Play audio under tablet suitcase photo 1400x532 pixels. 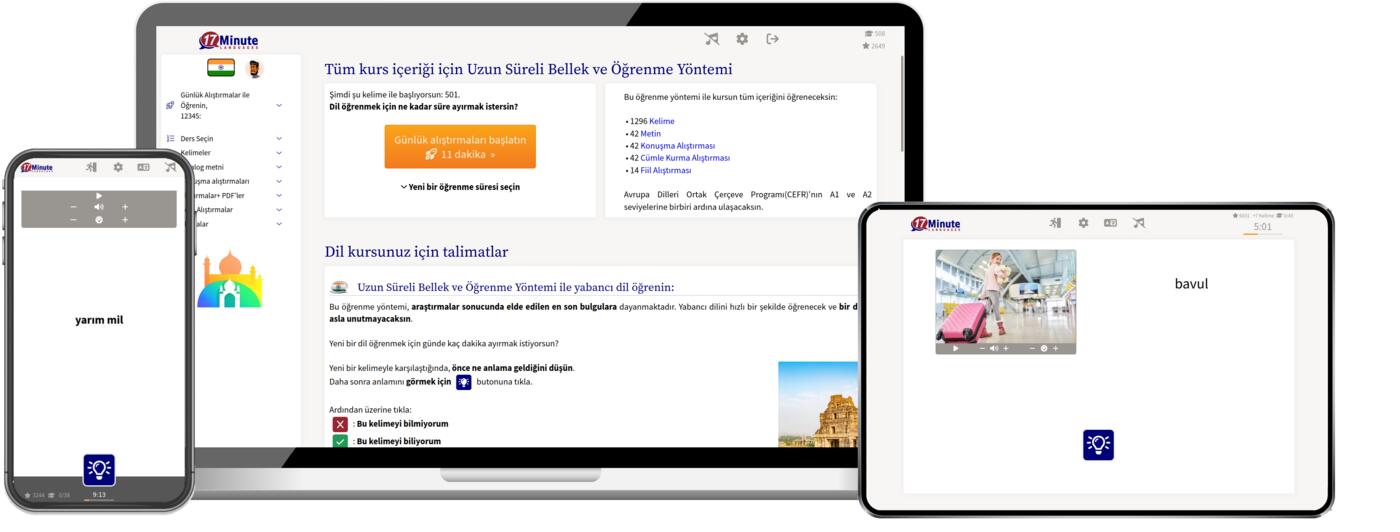[956, 348]
